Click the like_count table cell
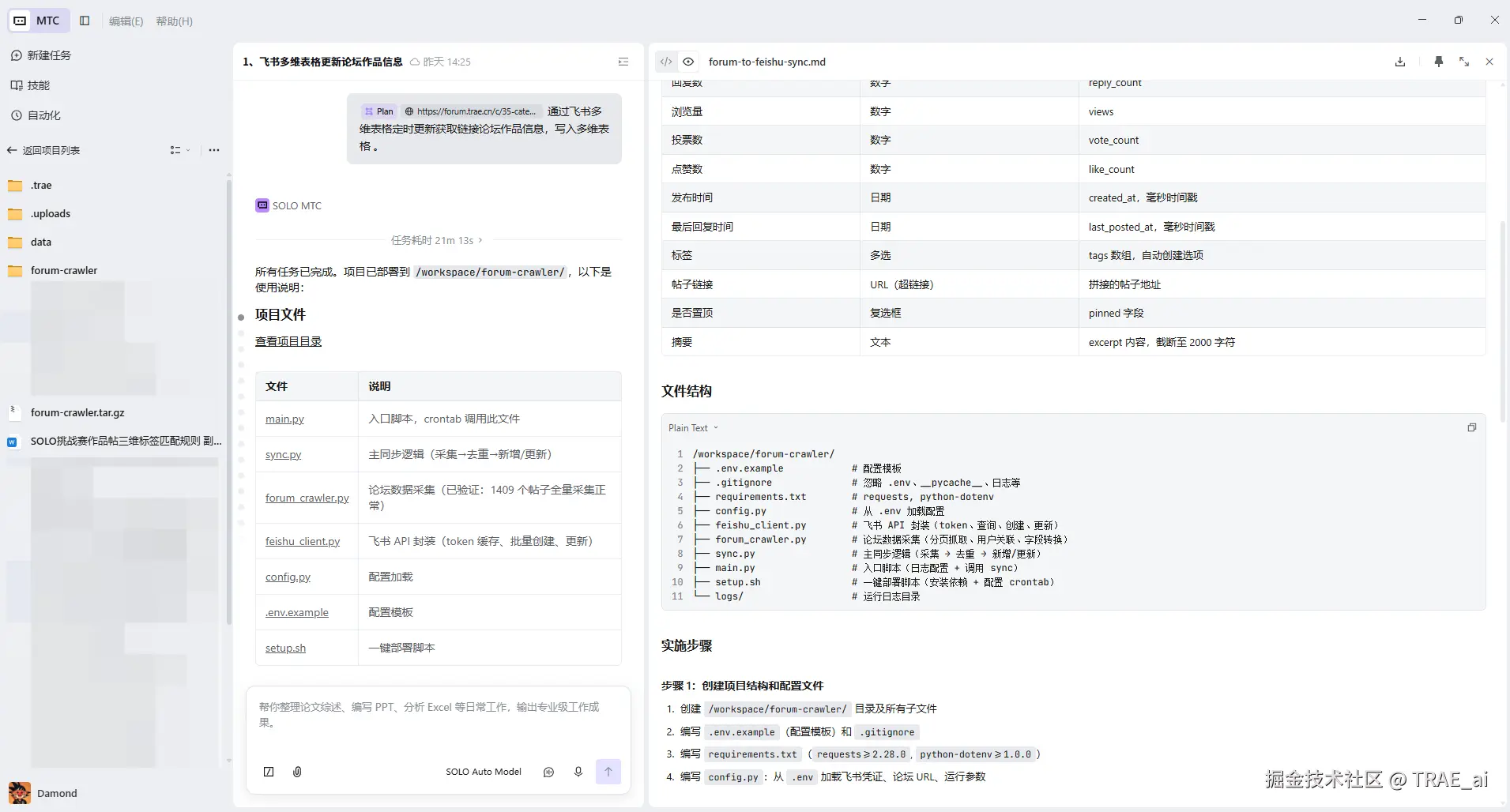 (x=1282, y=169)
